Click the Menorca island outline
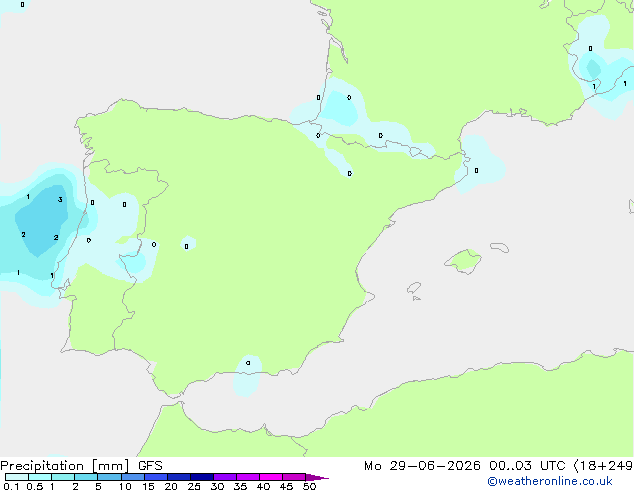 [x=500, y=247]
